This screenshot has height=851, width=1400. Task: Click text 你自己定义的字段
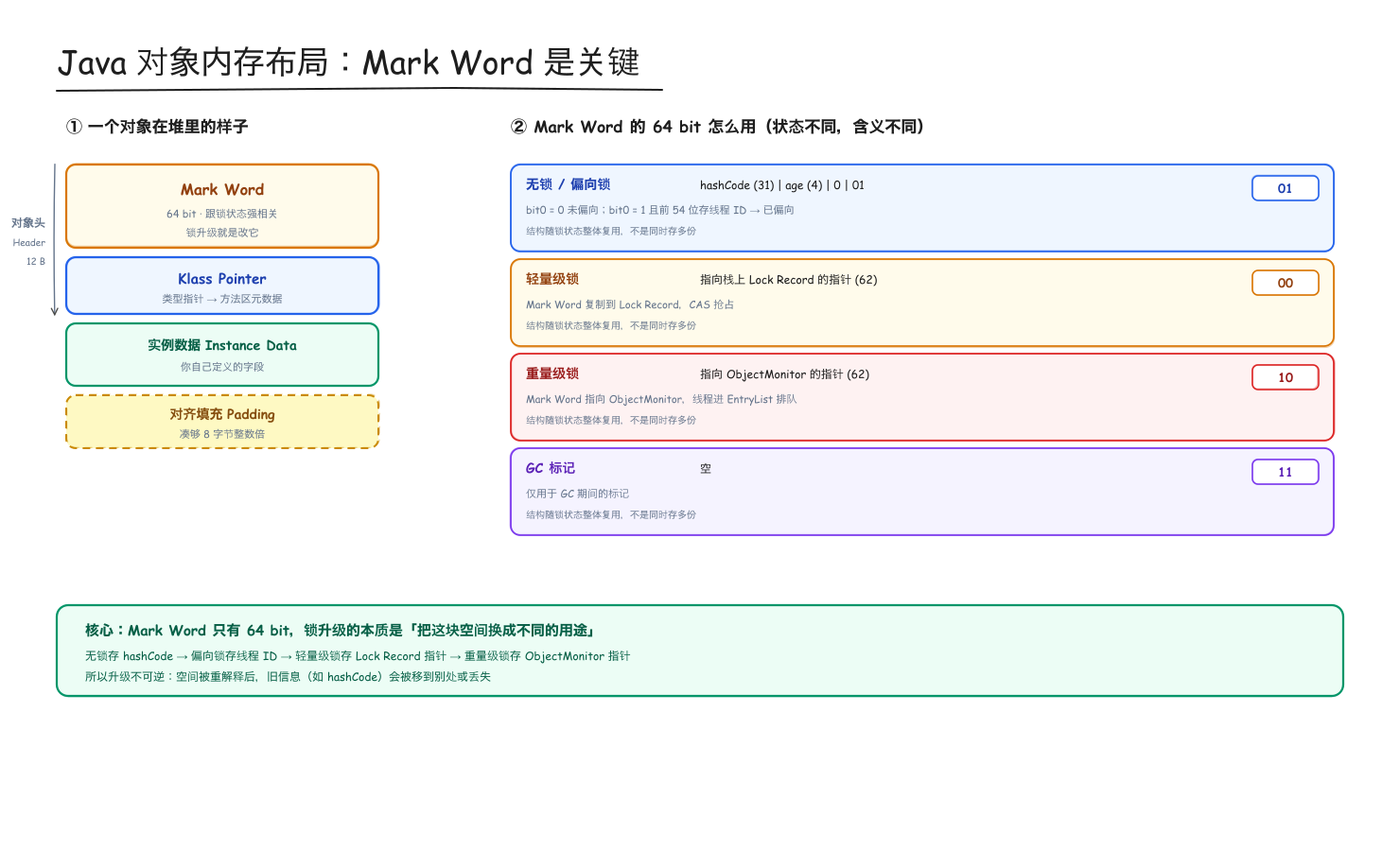(x=222, y=367)
